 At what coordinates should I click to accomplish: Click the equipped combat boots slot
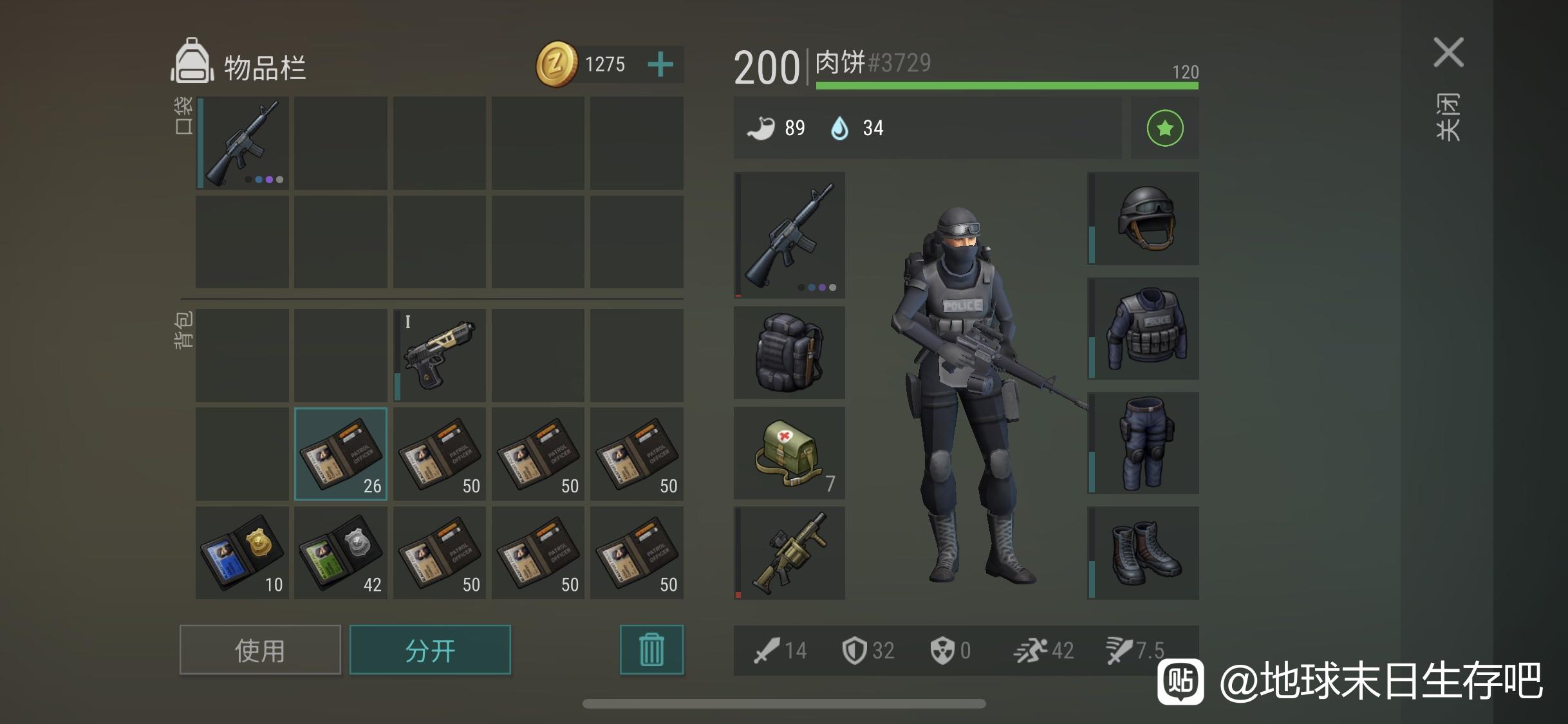pos(1143,553)
